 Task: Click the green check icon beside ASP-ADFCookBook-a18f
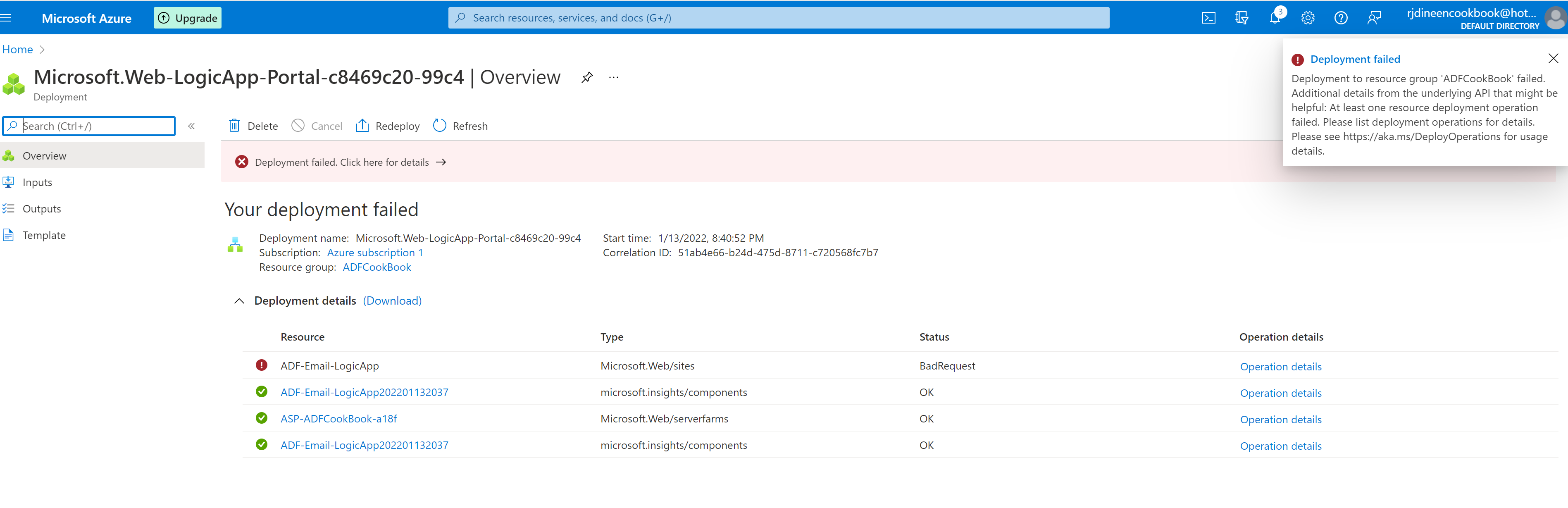262,418
